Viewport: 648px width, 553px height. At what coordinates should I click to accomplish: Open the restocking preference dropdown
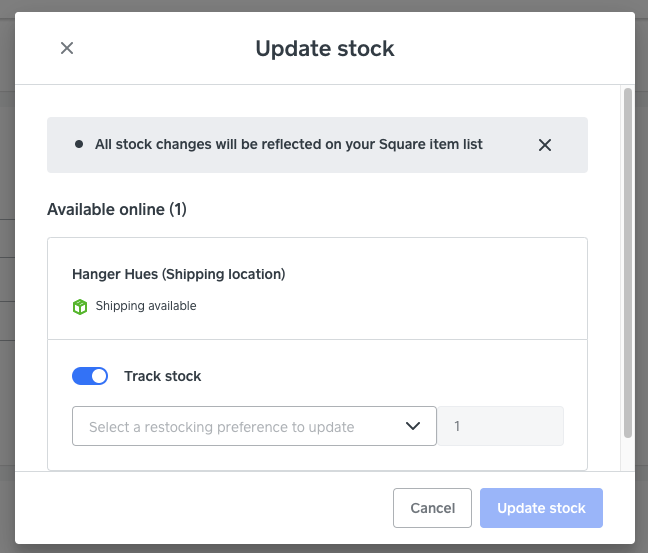click(254, 426)
